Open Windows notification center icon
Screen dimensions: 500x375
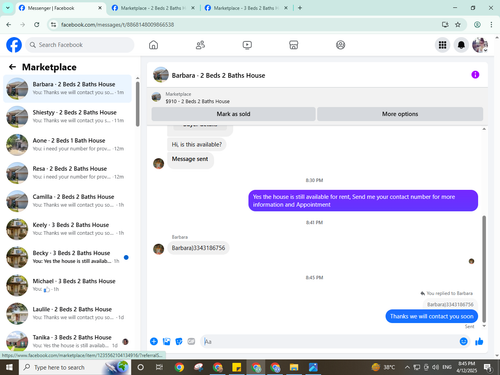[488, 367]
